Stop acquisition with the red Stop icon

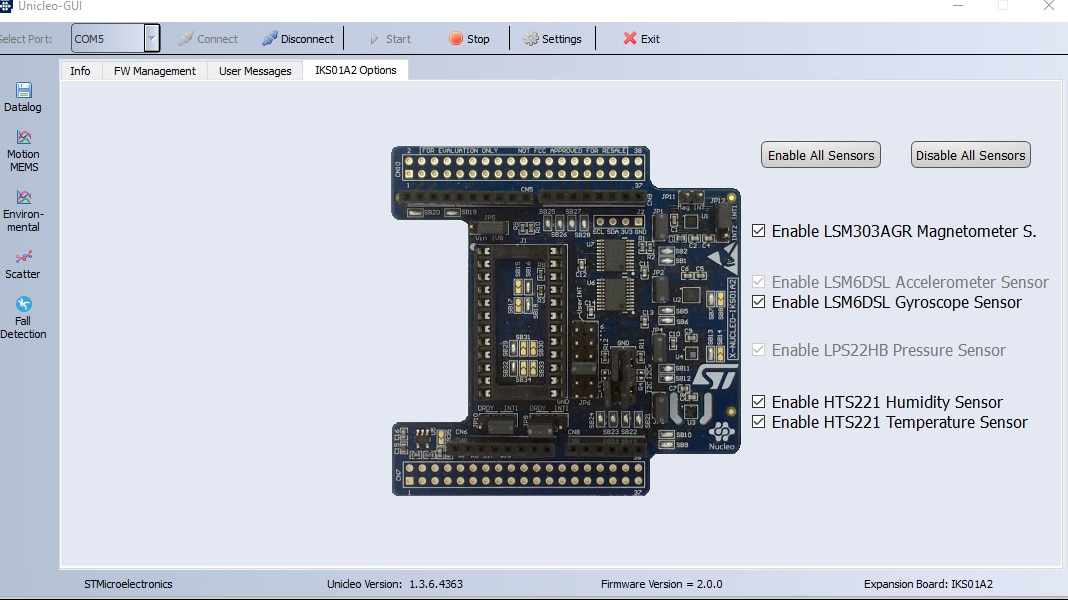[x=456, y=39]
